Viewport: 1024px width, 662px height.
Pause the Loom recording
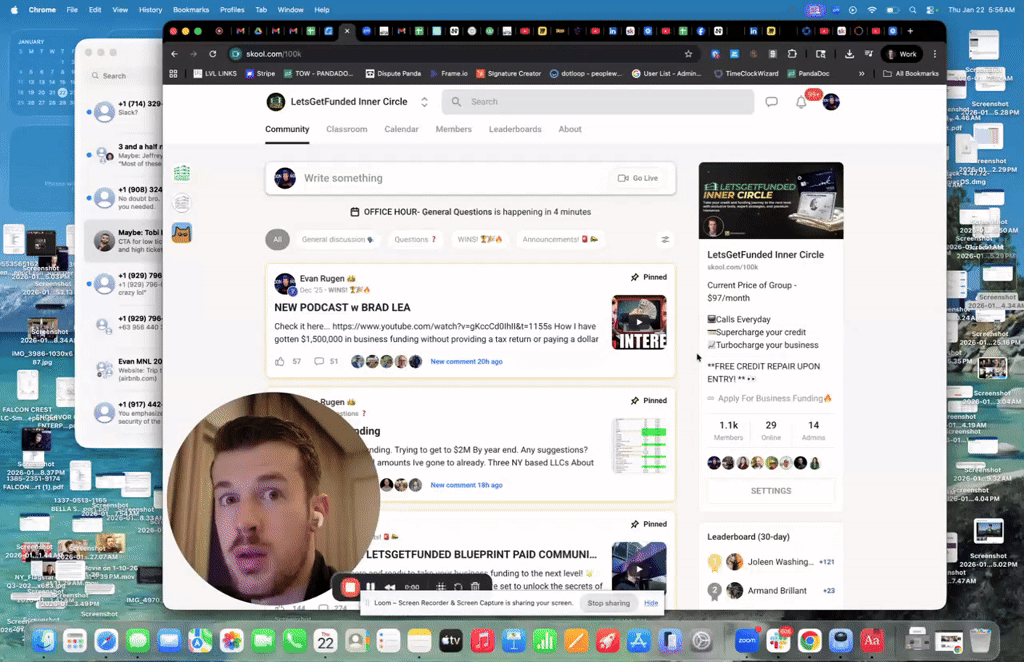coord(370,587)
